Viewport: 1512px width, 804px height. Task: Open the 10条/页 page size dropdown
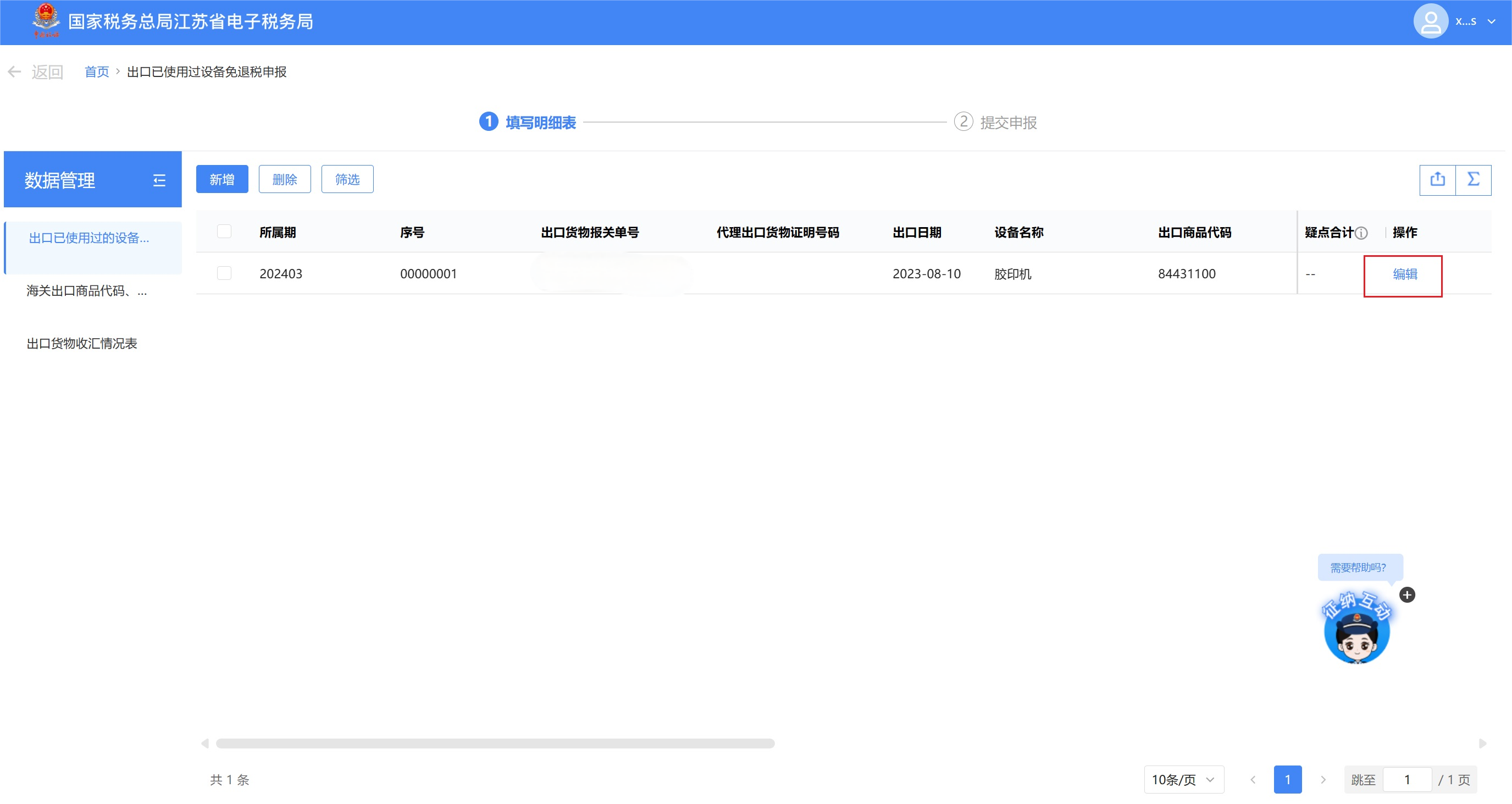point(1183,779)
